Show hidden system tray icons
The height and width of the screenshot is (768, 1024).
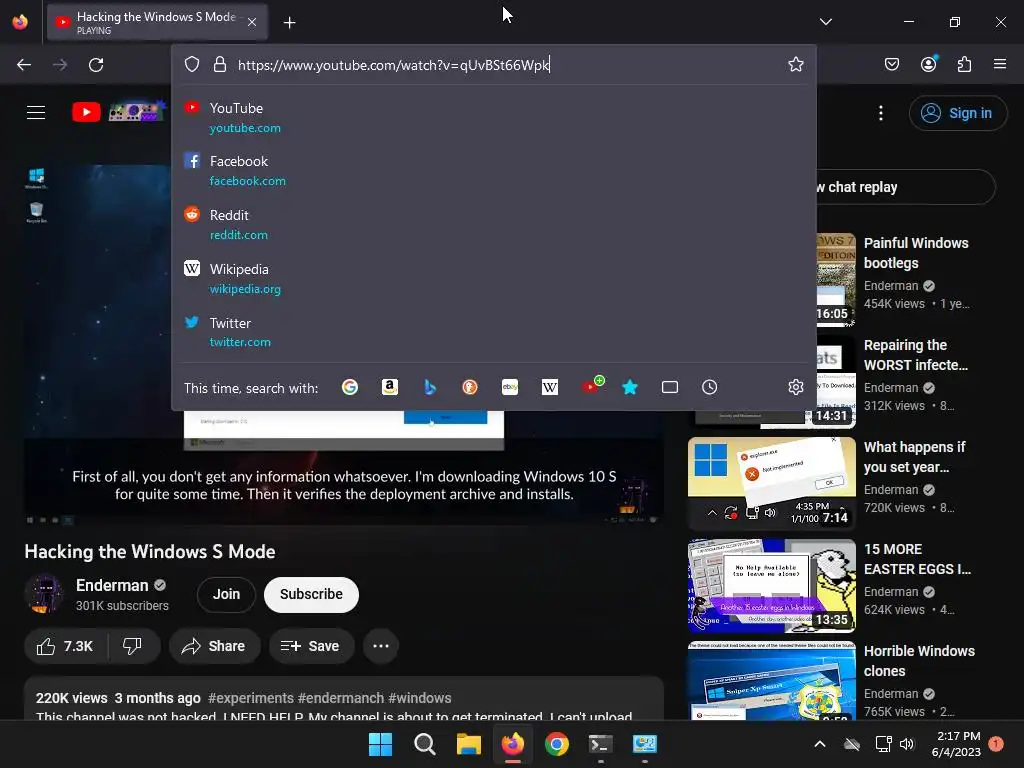820,744
